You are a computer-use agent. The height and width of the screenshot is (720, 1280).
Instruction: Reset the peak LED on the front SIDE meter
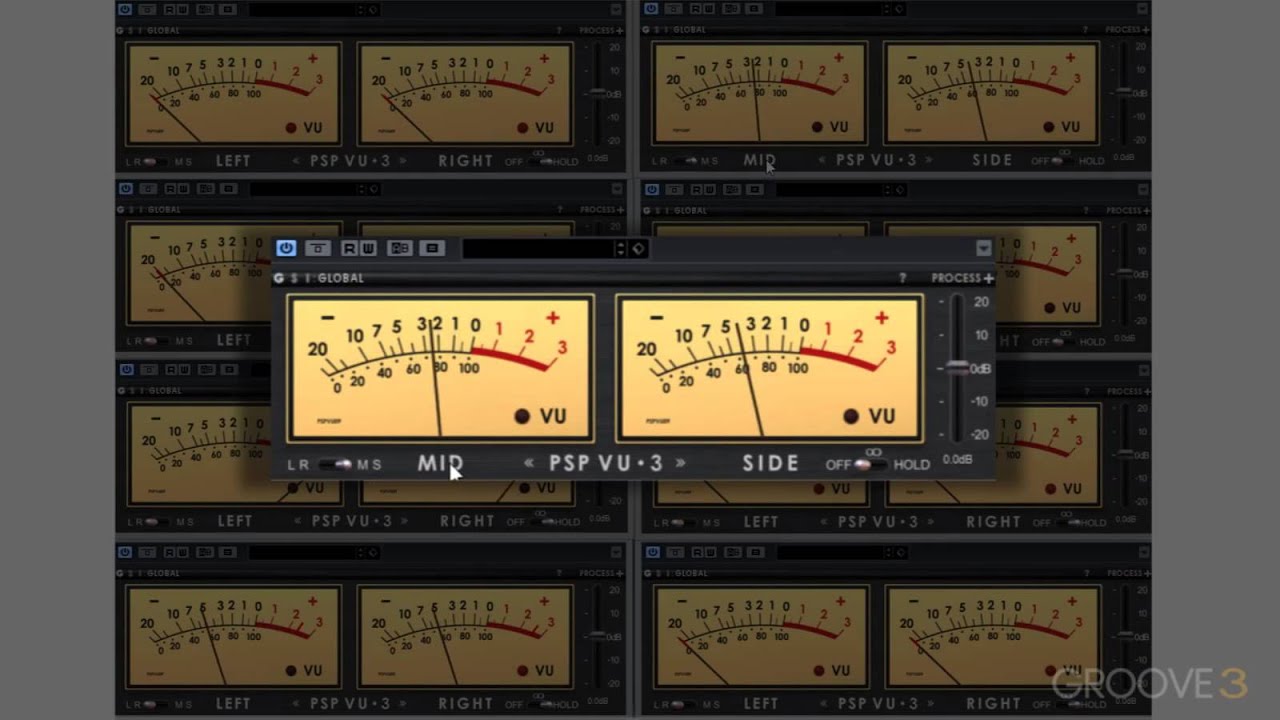point(851,416)
